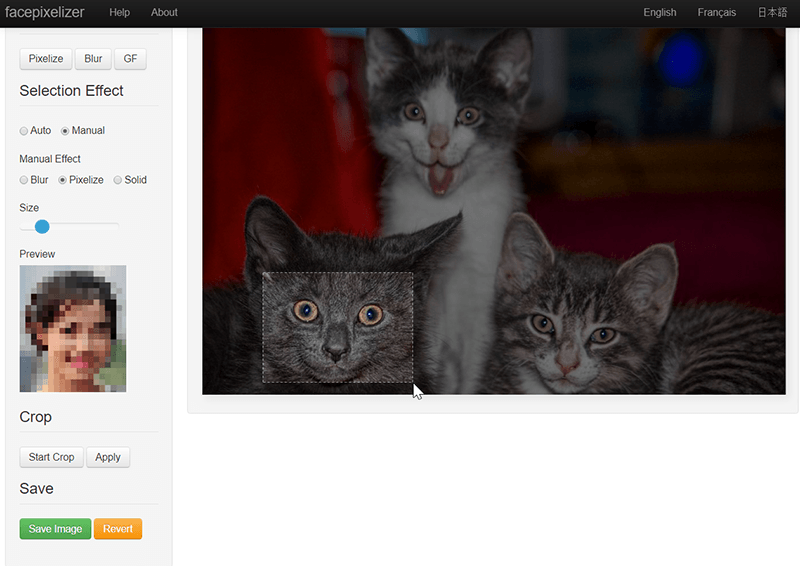The height and width of the screenshot is (566, 800).
Task: Click the Selection Effect heading
Action: pyautogui.click(x=71, y=91)
